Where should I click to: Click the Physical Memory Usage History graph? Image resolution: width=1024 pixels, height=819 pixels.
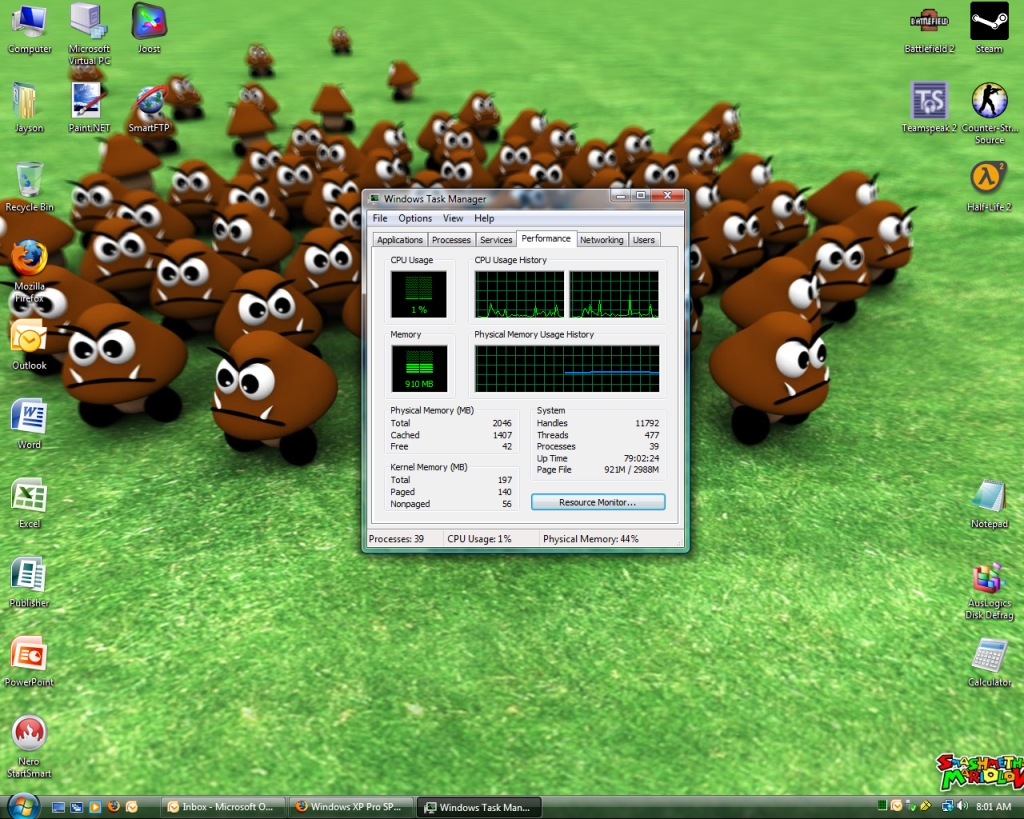[x=567, y=368]
